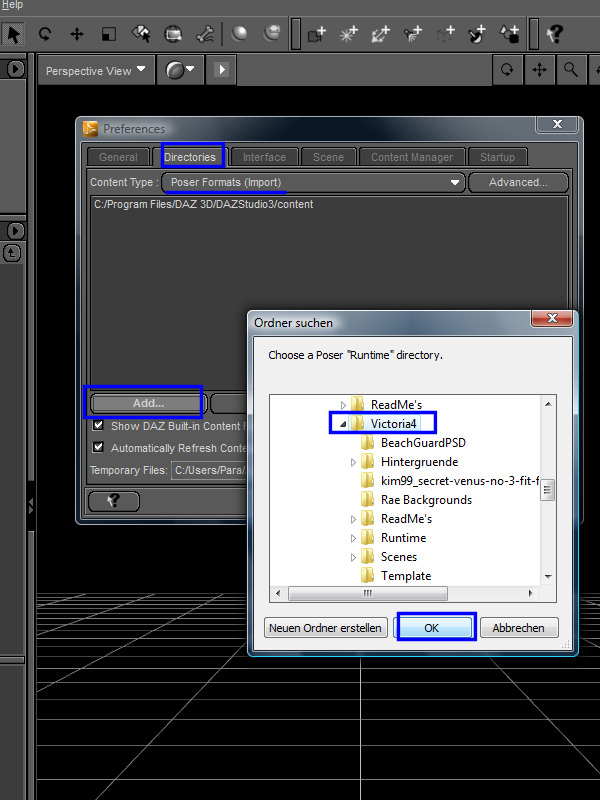
Task: Click the Render sphere icon
Action: tap(239, 34)
